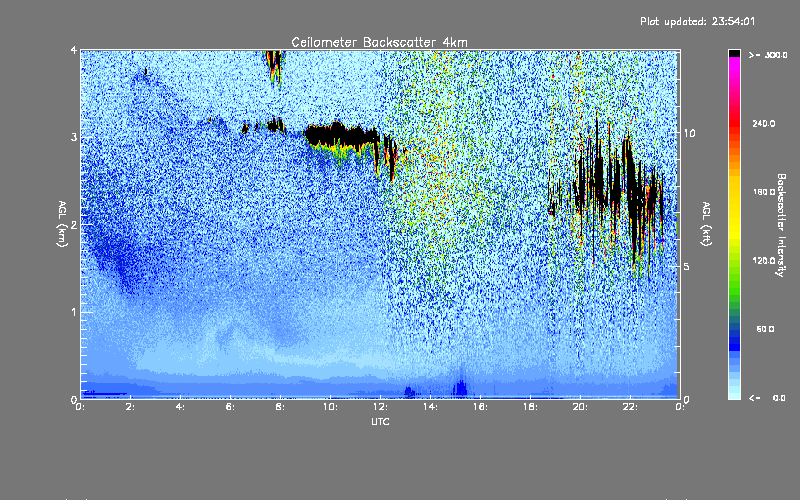This screenshot has height=500, width=800.
Task: Click the "5" tick on kft axis
Action: click(x=686, y=267)
